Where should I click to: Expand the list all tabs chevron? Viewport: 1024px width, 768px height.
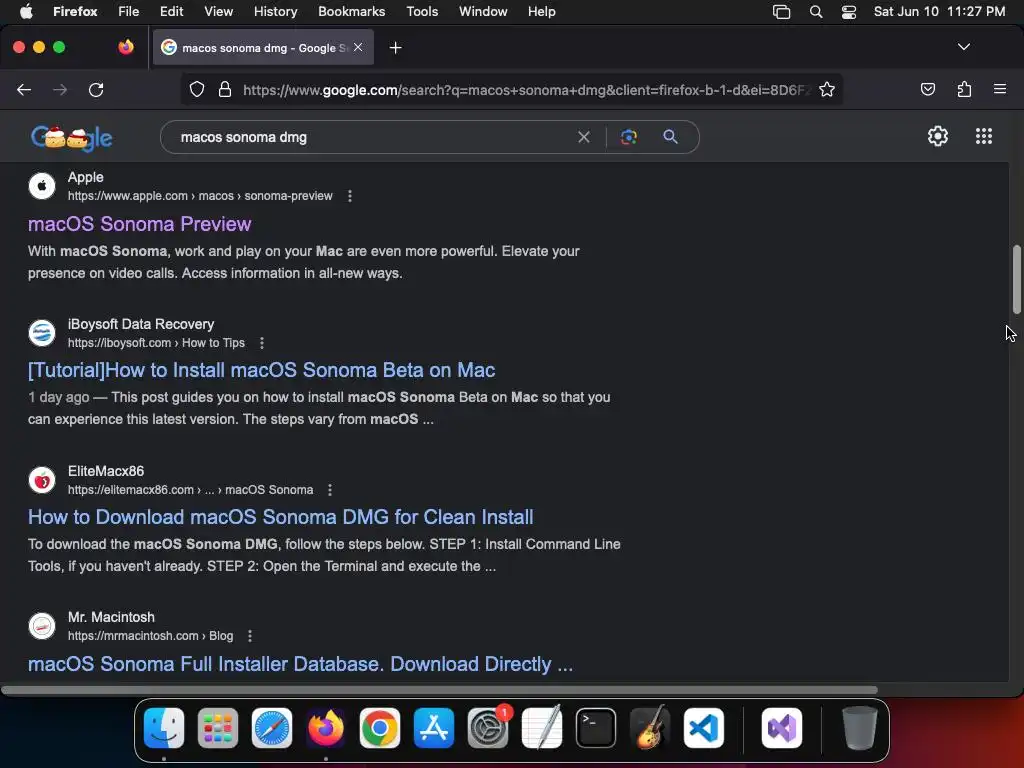point(963,47)
